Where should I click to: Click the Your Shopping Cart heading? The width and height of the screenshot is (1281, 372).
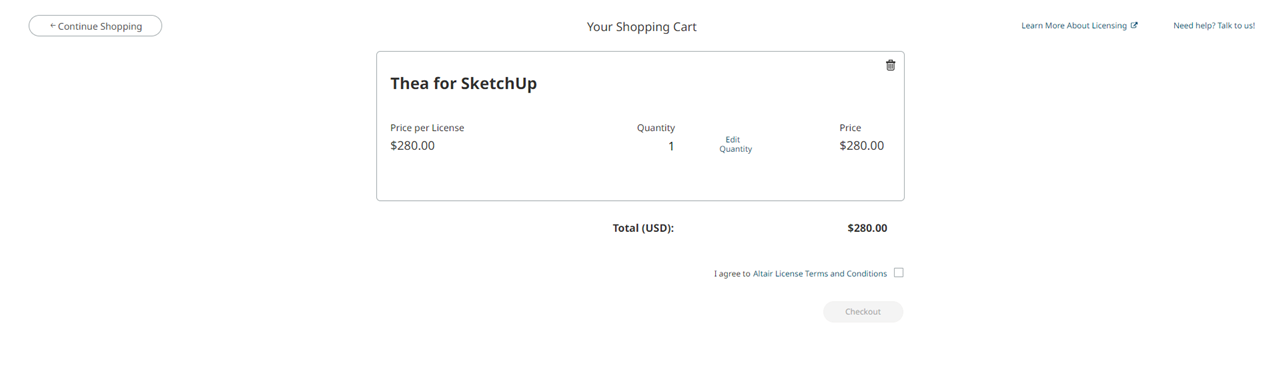(641, 27)
